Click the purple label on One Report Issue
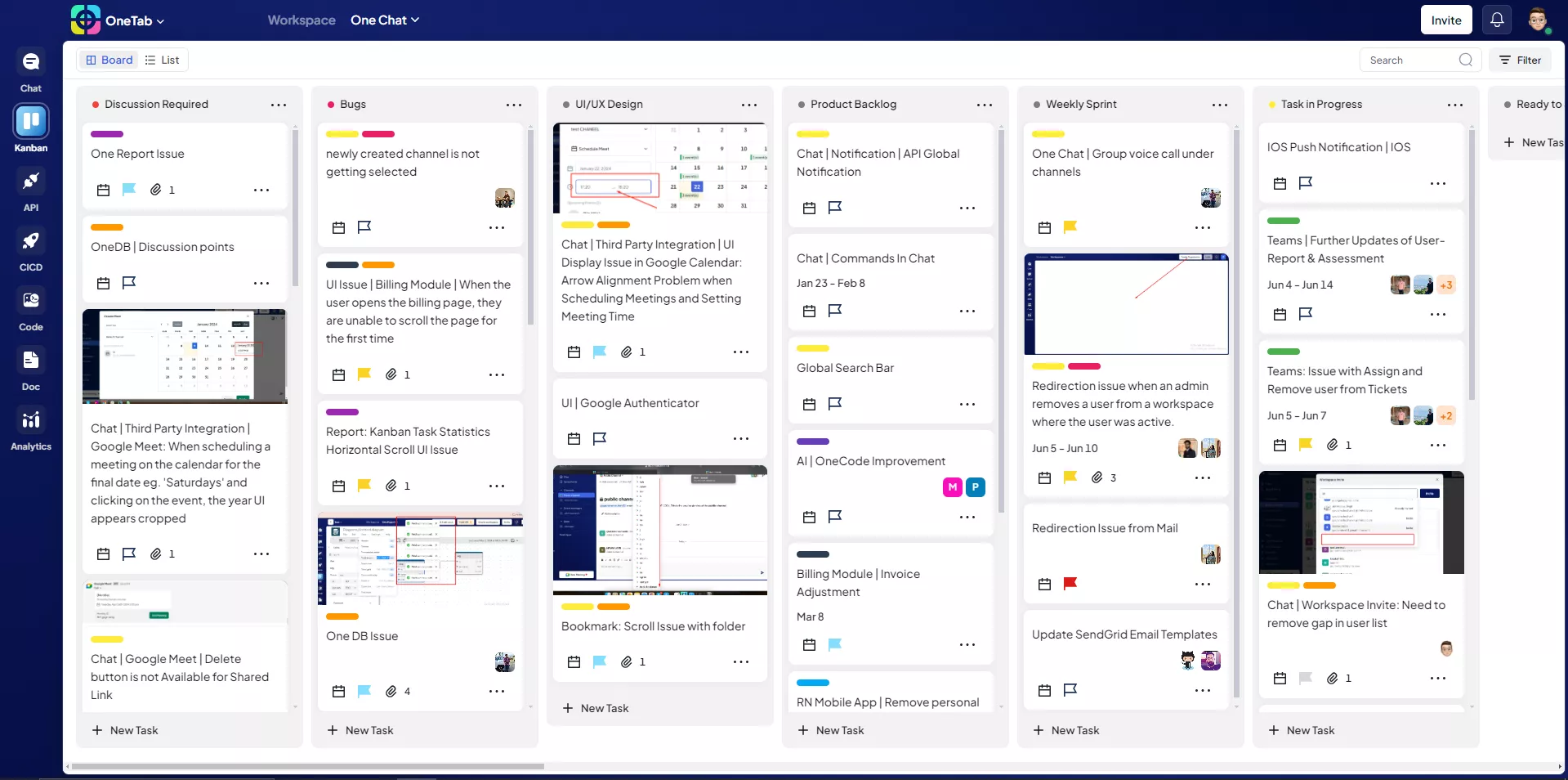This screenshot has width=1568, height=780. (107, 134)
